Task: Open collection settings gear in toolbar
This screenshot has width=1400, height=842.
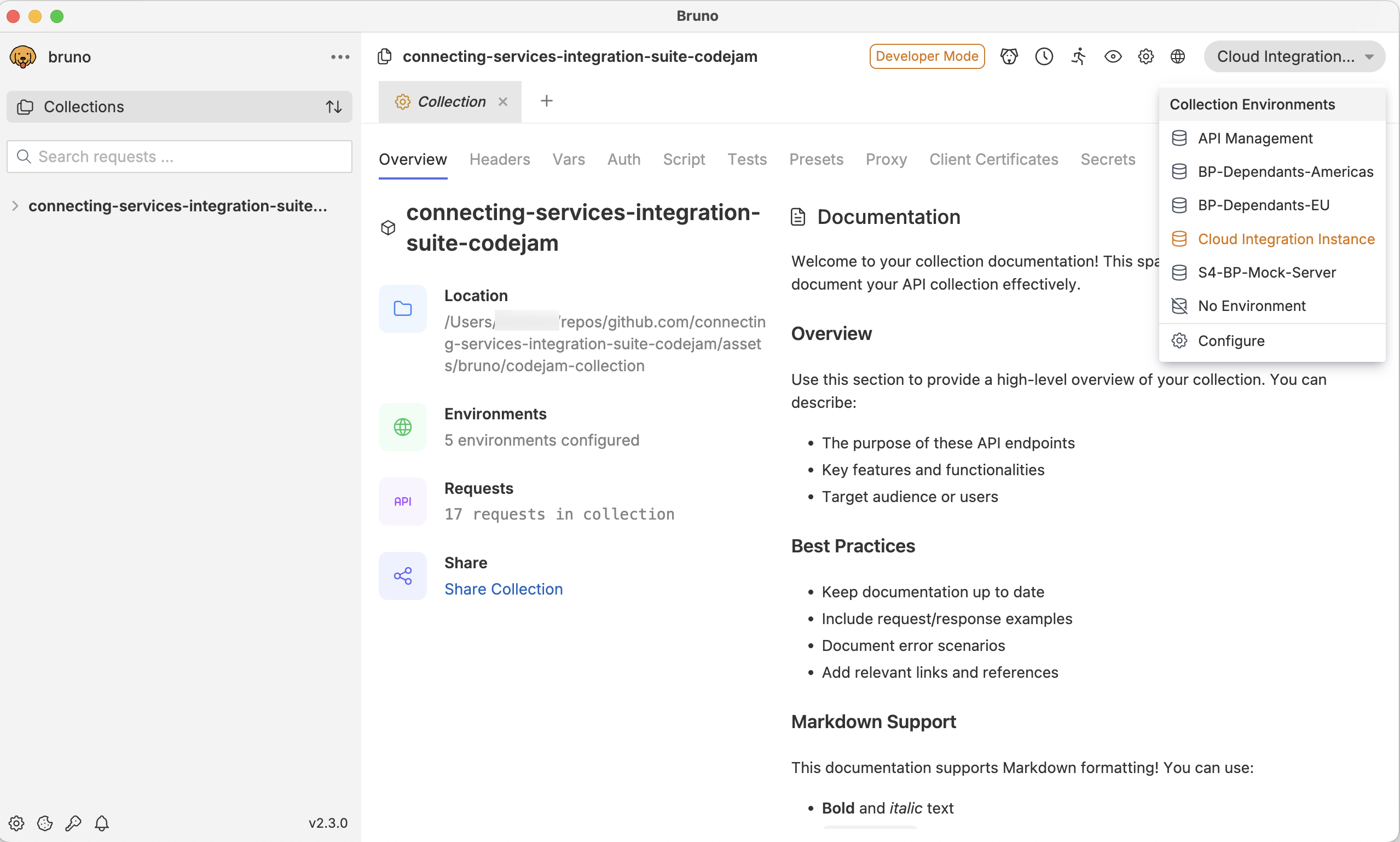Action: click(1146, 56)
